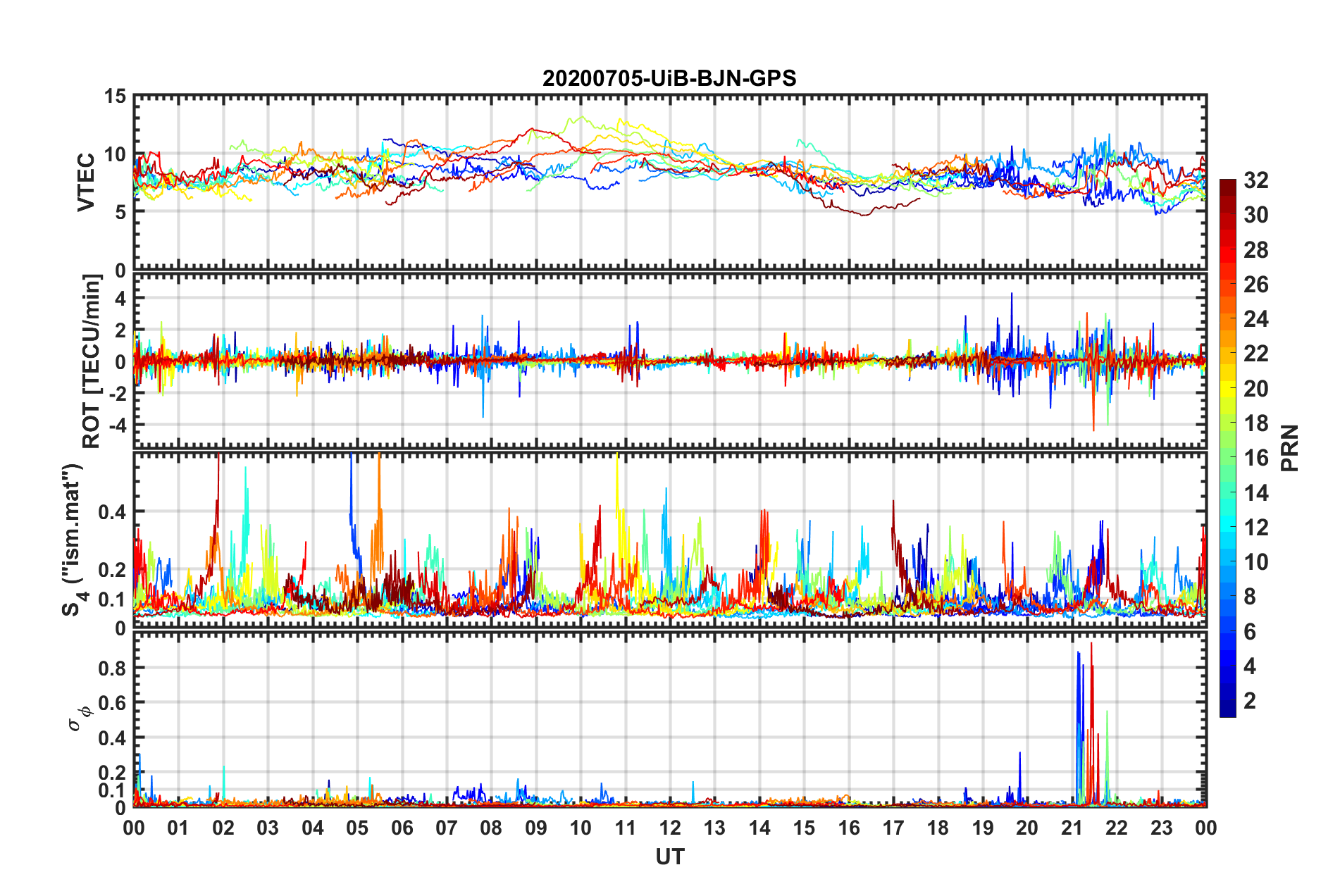Select colorbar tick label 18
1340x896 pixels.
click(1255, 423)
